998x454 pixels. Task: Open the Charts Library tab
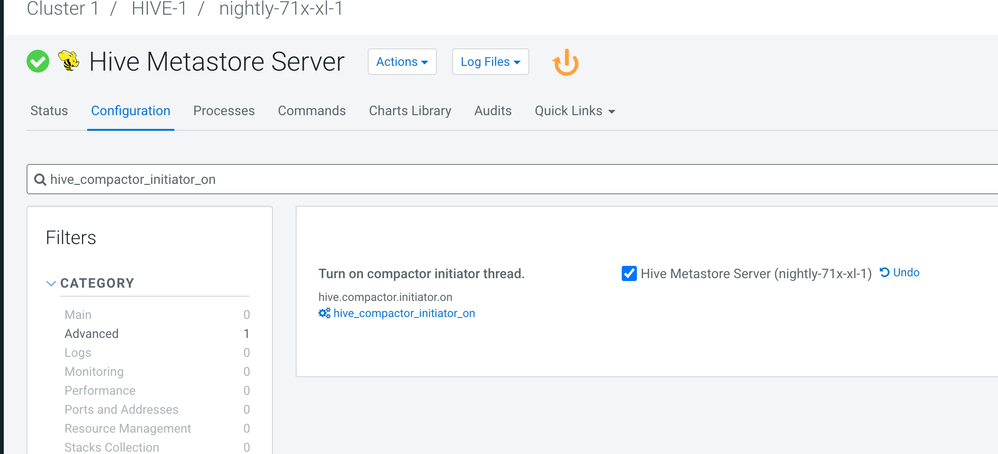point(410,111)
